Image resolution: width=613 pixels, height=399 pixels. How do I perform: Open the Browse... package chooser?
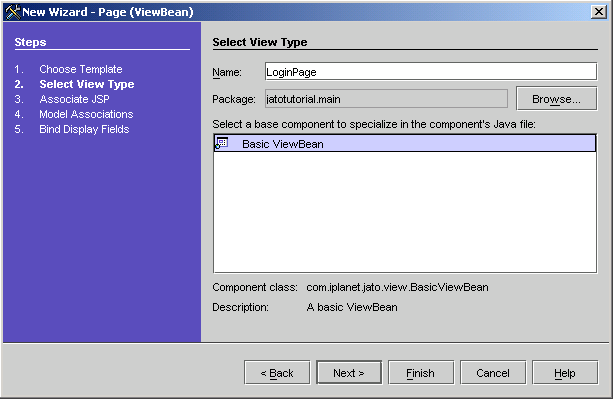tap(556, 99)
